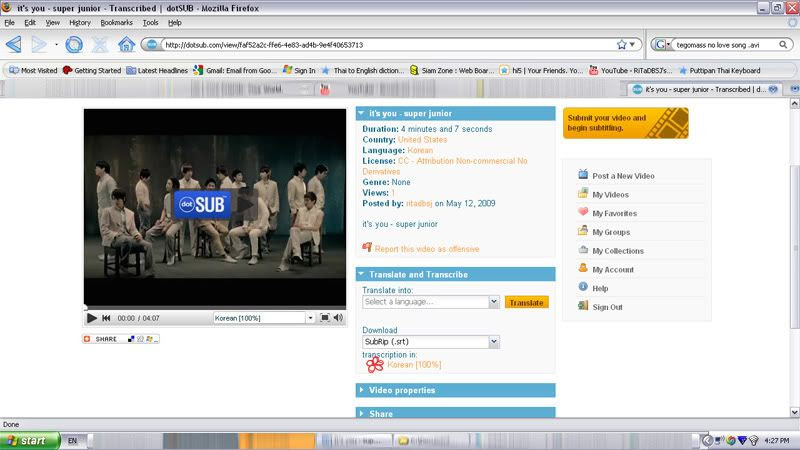The width and height of the screenshot is (800, 450).
Task: Toggle fullscreen video icon
Action: click(x=324, y=318)
